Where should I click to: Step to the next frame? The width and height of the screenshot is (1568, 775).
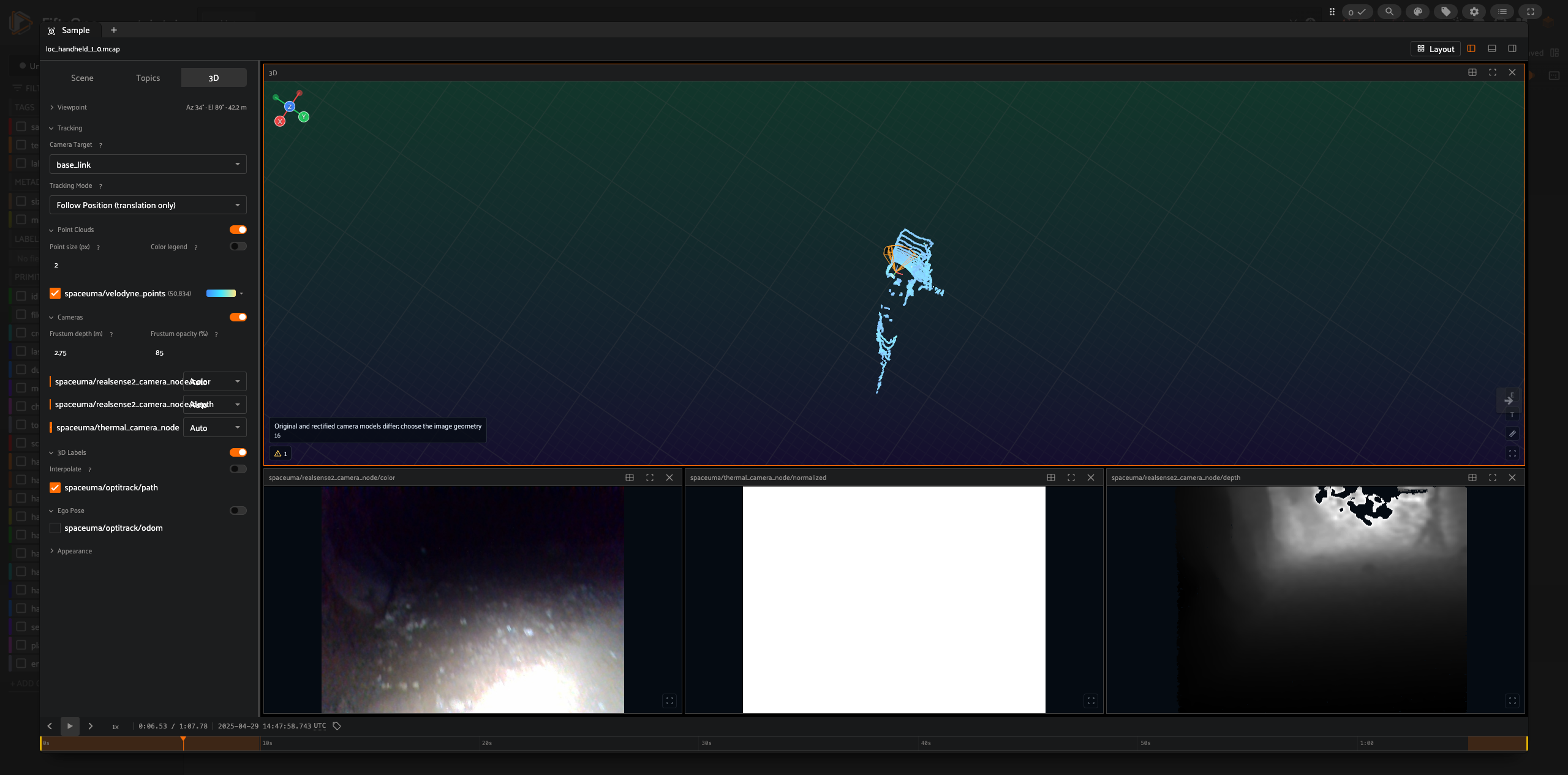tap(90, 726)
